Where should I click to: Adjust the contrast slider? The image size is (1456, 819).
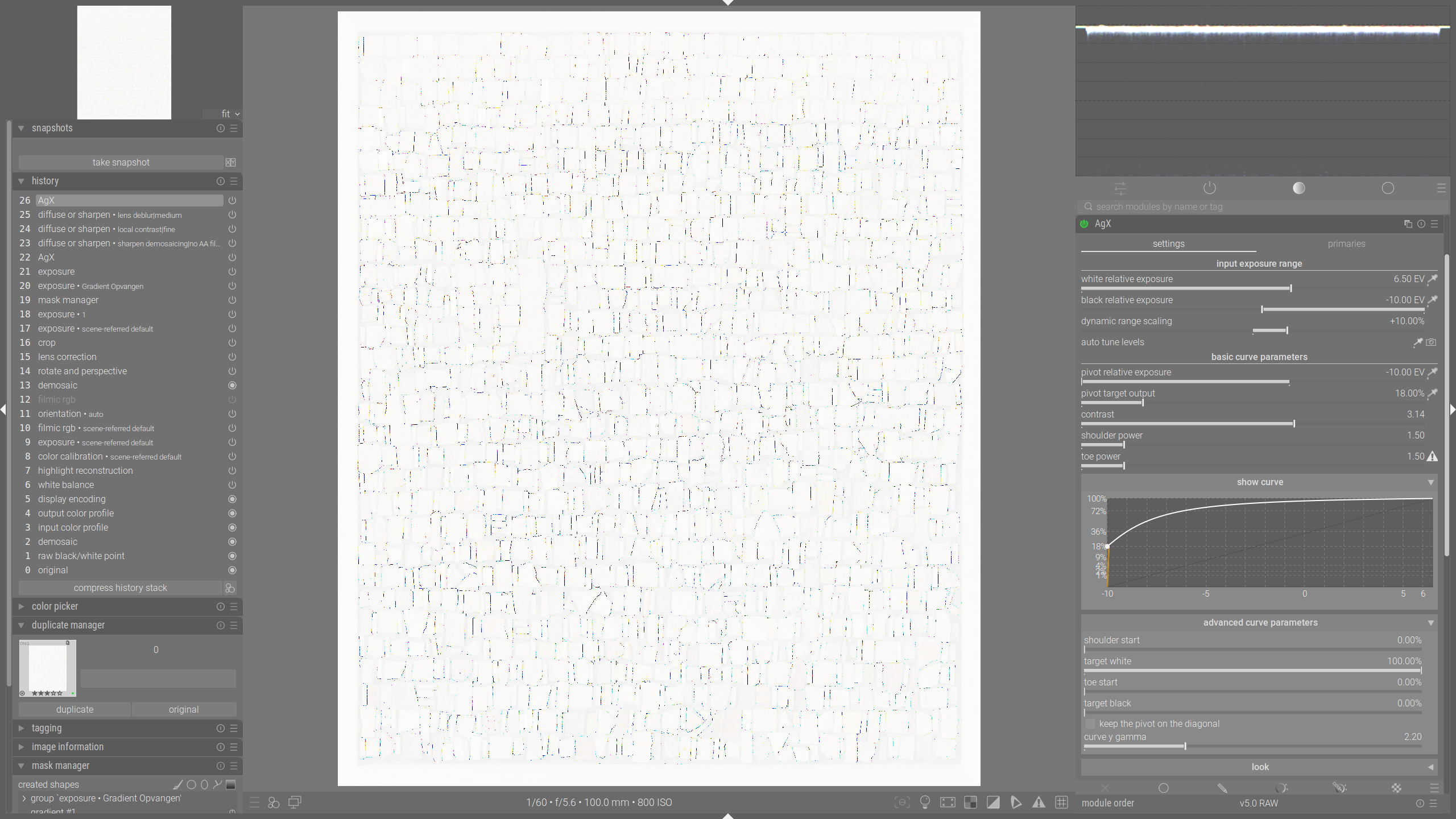(x=1251, y=424)
